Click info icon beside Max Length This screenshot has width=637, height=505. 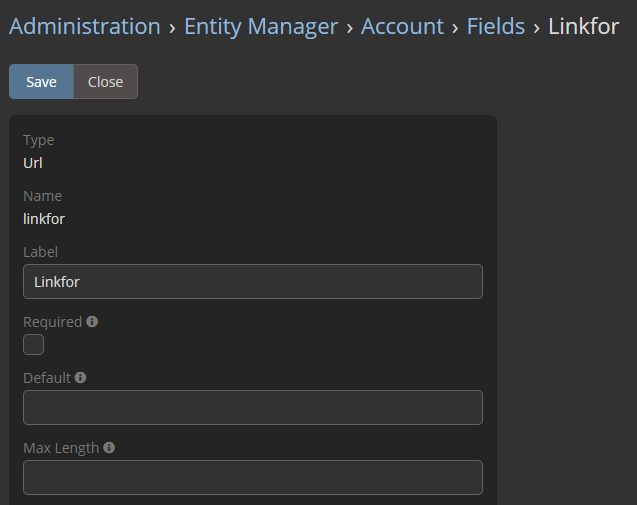pos(109,448)
